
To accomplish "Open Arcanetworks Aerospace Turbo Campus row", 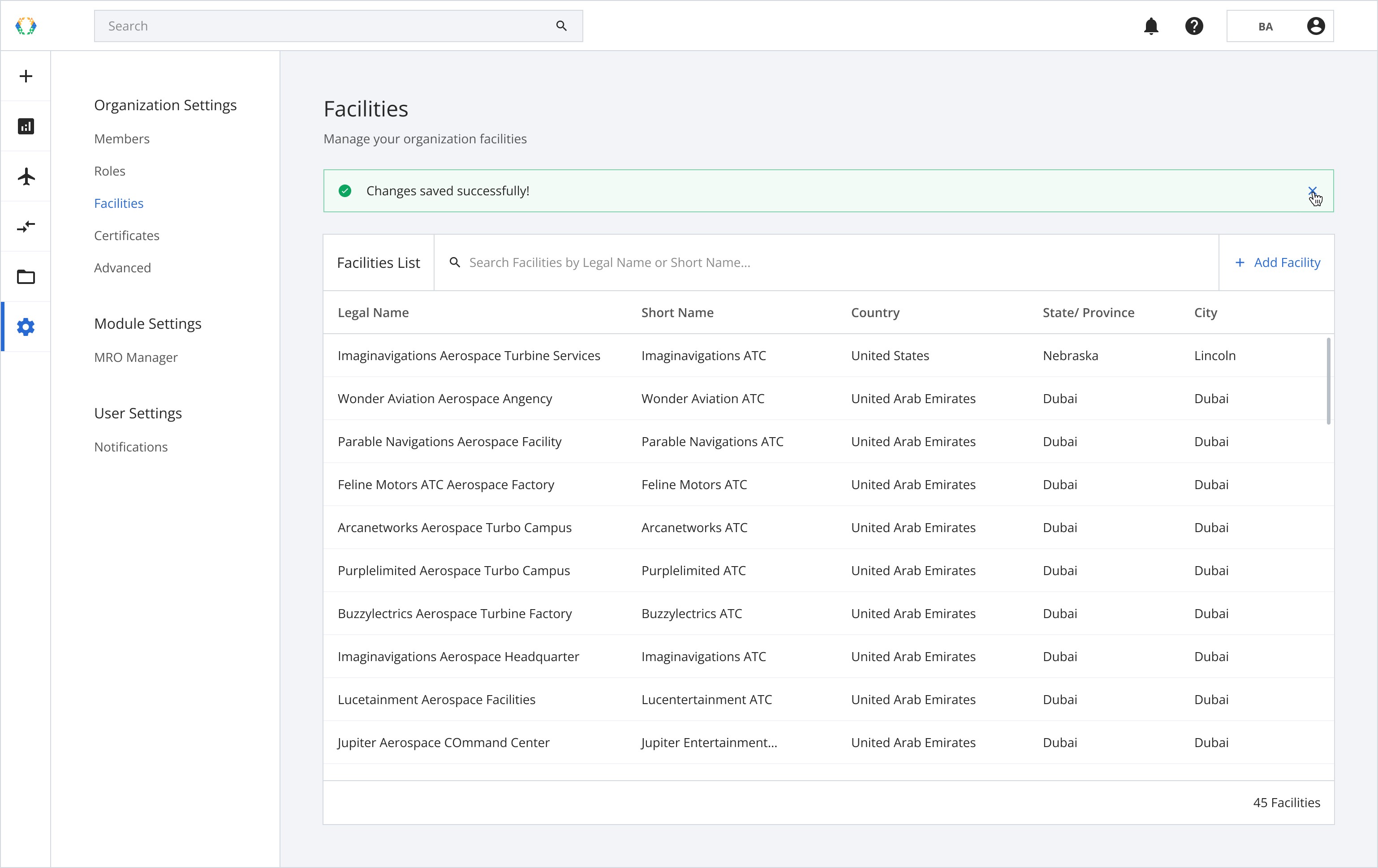I will (x=829, y=527).
